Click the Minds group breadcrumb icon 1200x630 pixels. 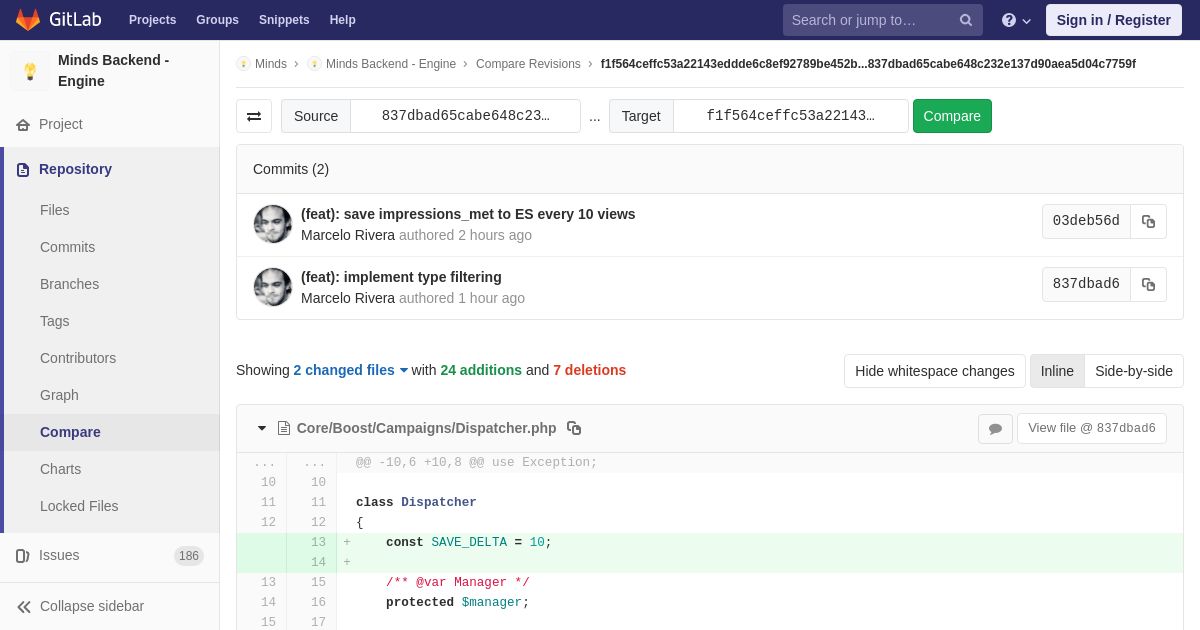coord(243,64)
